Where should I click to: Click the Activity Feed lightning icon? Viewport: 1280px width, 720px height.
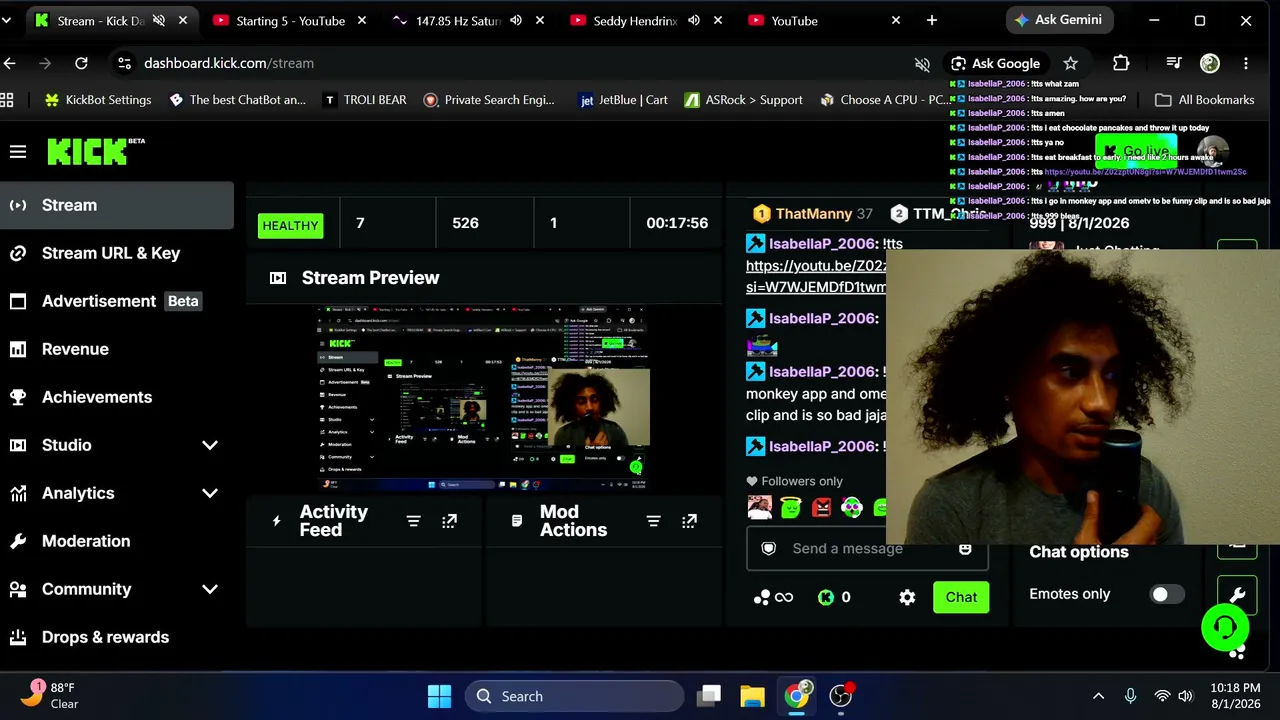click(x=277, y=521)
